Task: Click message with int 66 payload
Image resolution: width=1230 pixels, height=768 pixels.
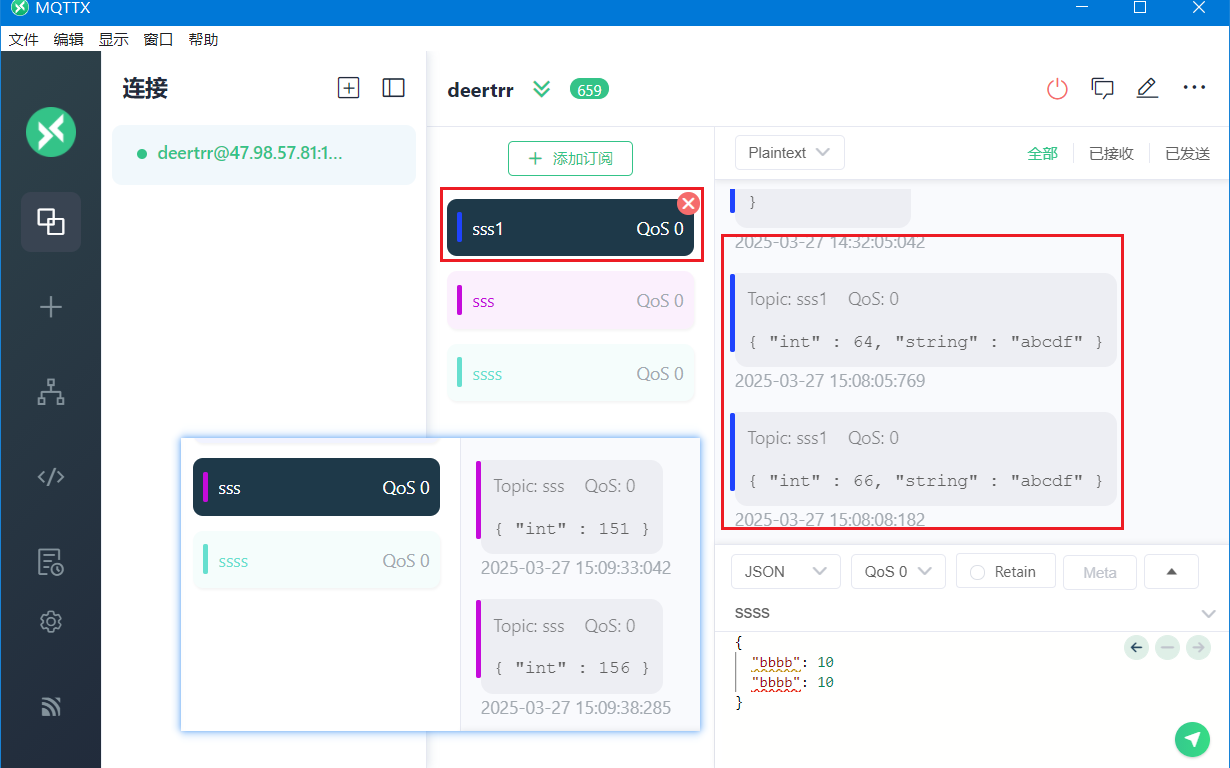Action: pos(925,459)
